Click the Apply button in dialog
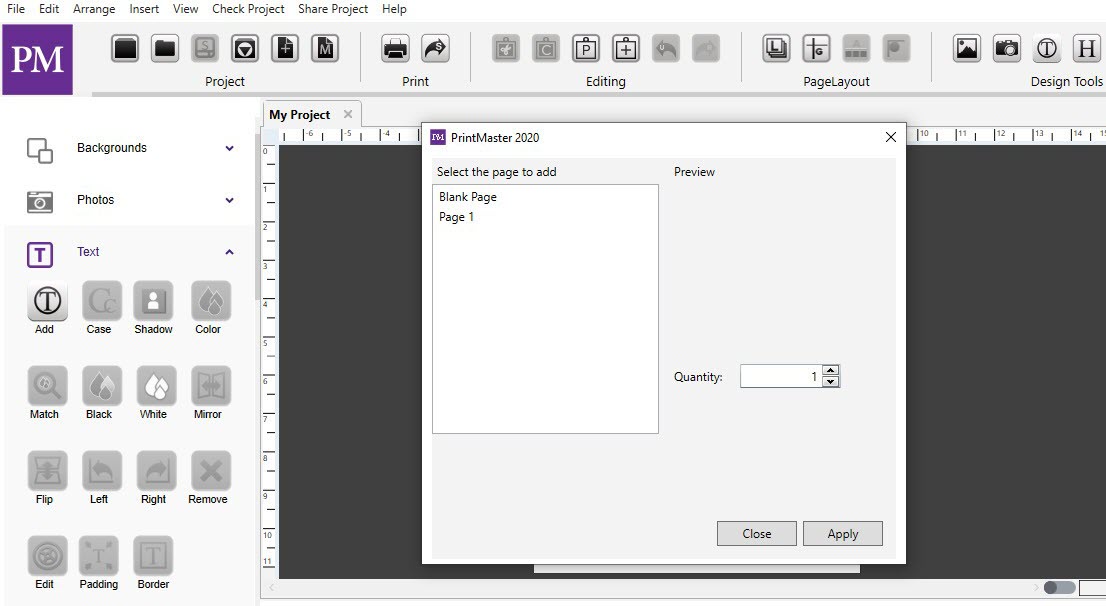Screen dimensions: 1106x606 [842, 534]
